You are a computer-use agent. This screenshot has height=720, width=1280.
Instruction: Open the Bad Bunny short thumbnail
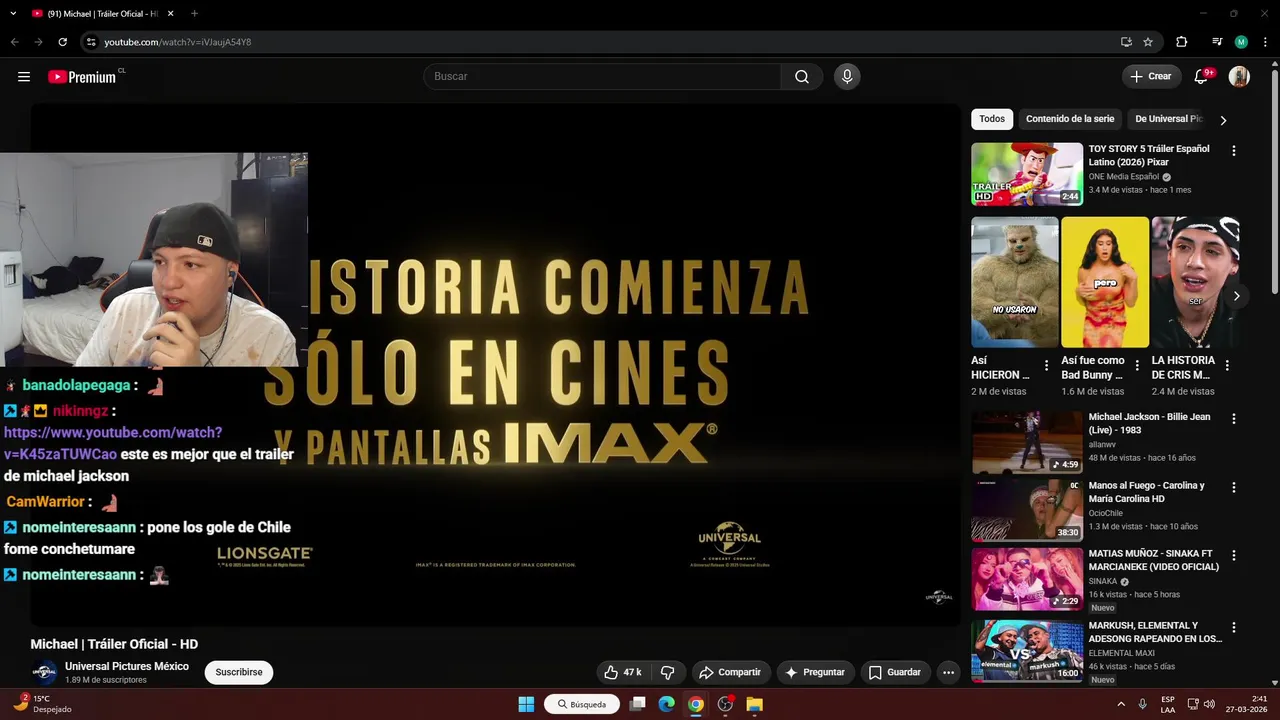[1105, 282]
